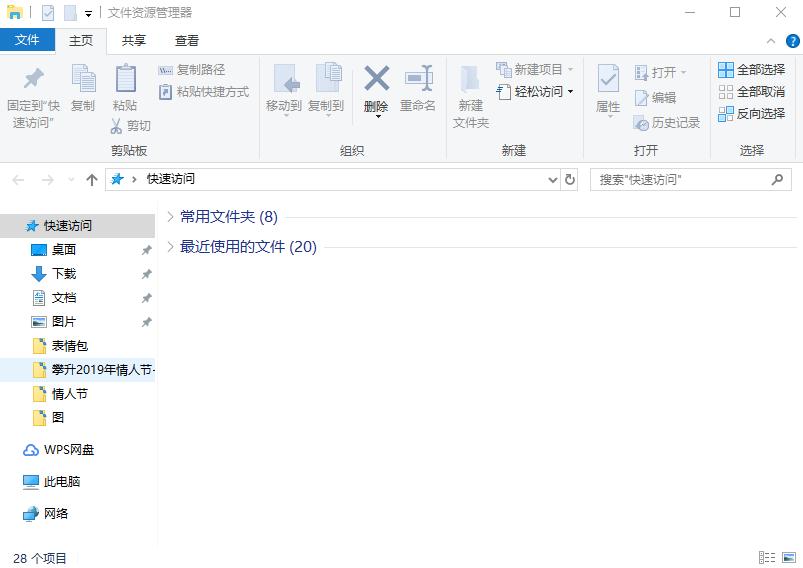803x568 pixels.
Task: Click the 搜索"快速访问" search box
Action: [x=691, y=180]
